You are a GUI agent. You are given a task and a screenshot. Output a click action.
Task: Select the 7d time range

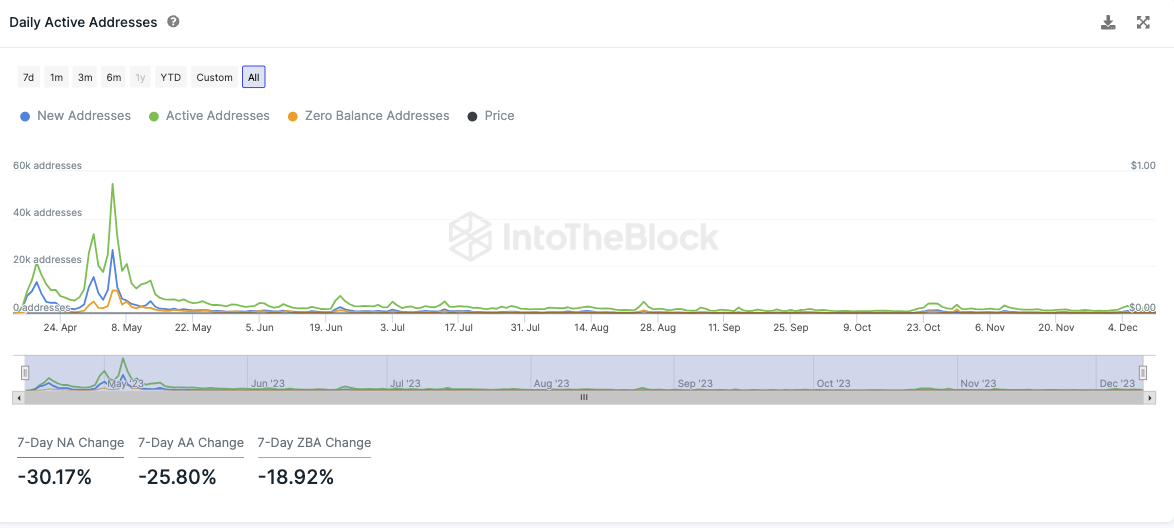coord(28,77)
